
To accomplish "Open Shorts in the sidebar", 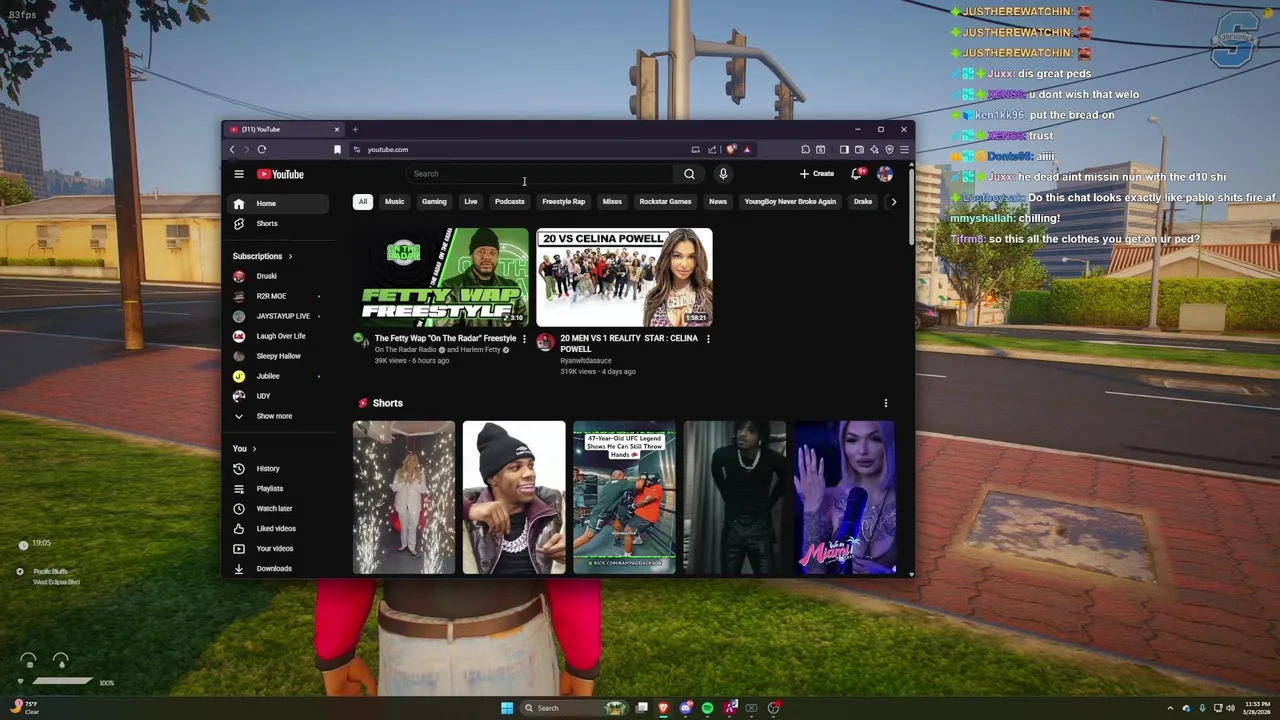I will click(279, 224).
